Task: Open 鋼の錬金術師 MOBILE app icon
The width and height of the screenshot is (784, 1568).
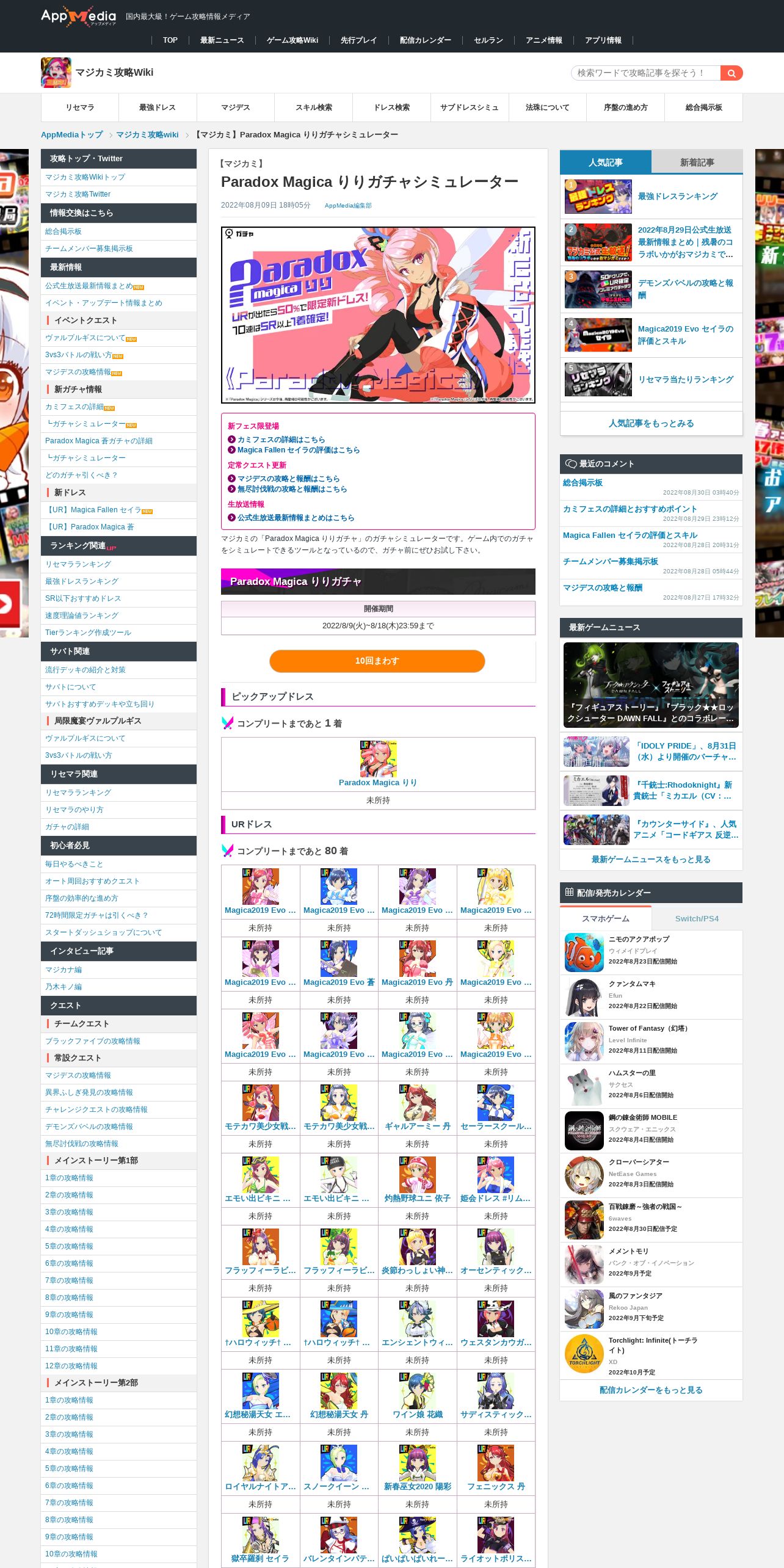Action: (584, 1130)
